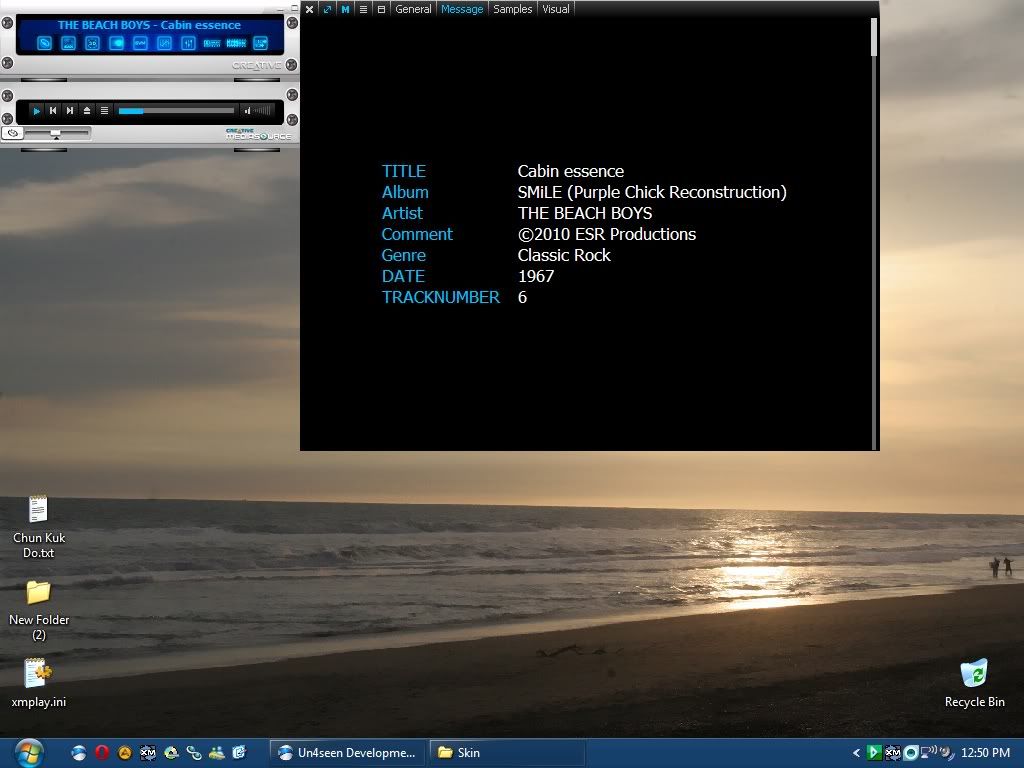Click the date value 1967
The height and width of the screenshot is (768, 1024).
tap(536, 276)
